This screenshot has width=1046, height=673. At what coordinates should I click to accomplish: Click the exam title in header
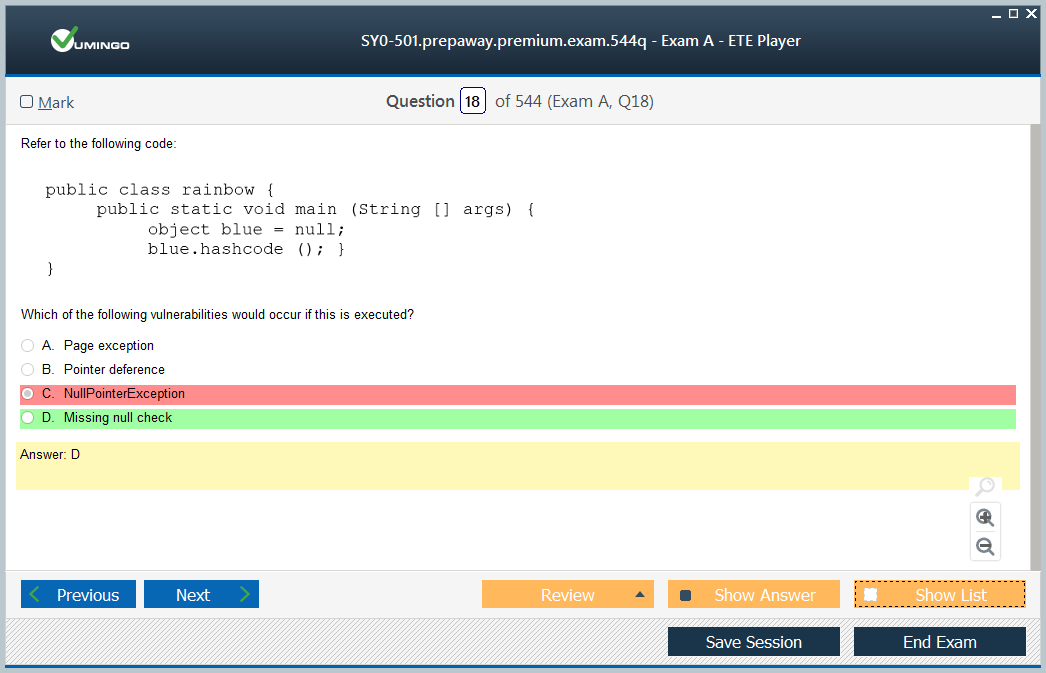(x=580, y=41)
